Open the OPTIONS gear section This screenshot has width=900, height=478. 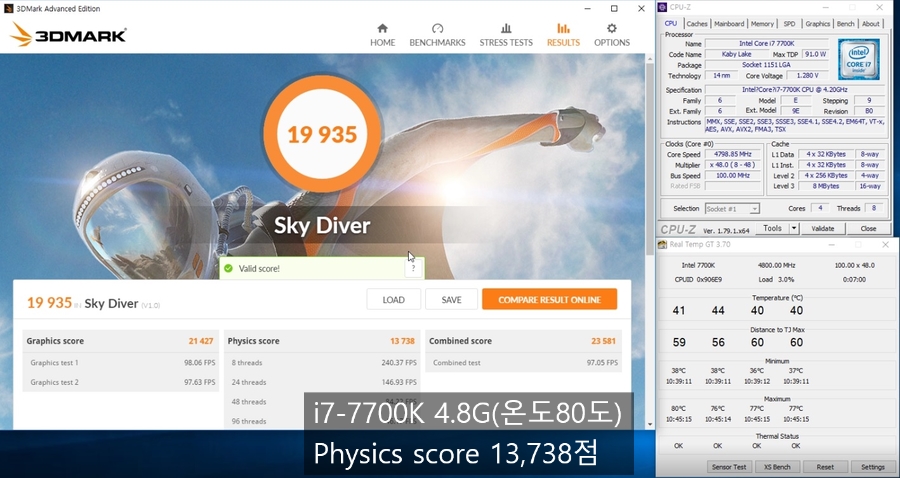612,35
